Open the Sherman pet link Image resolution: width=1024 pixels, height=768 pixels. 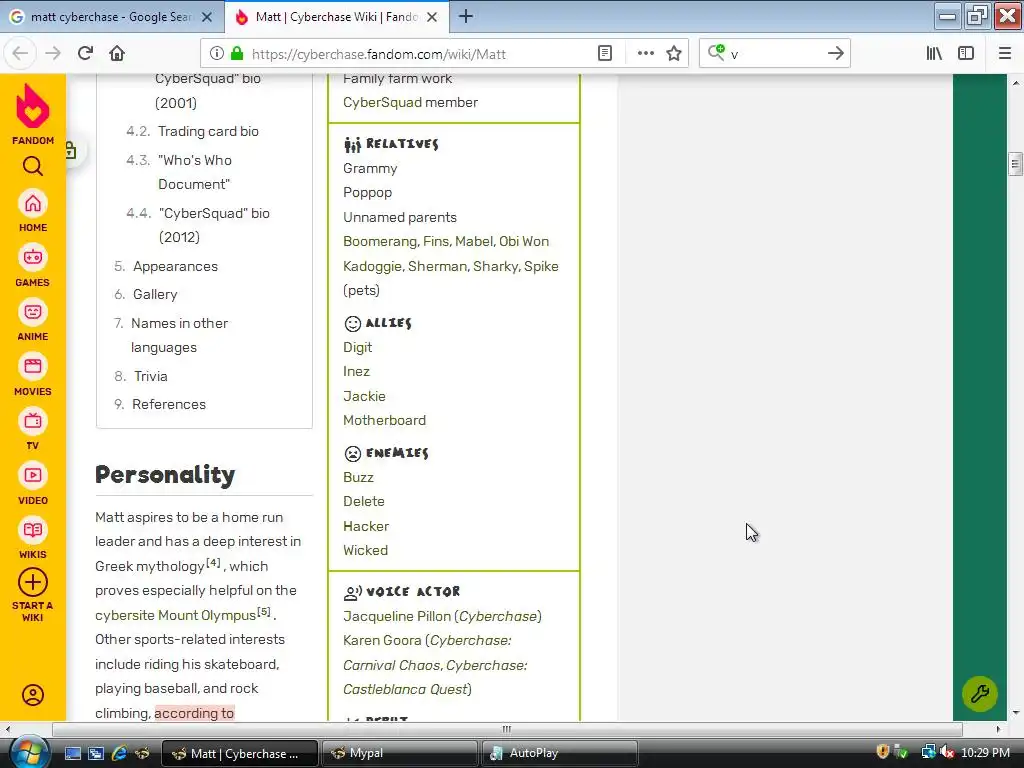(x=438, y=266)
